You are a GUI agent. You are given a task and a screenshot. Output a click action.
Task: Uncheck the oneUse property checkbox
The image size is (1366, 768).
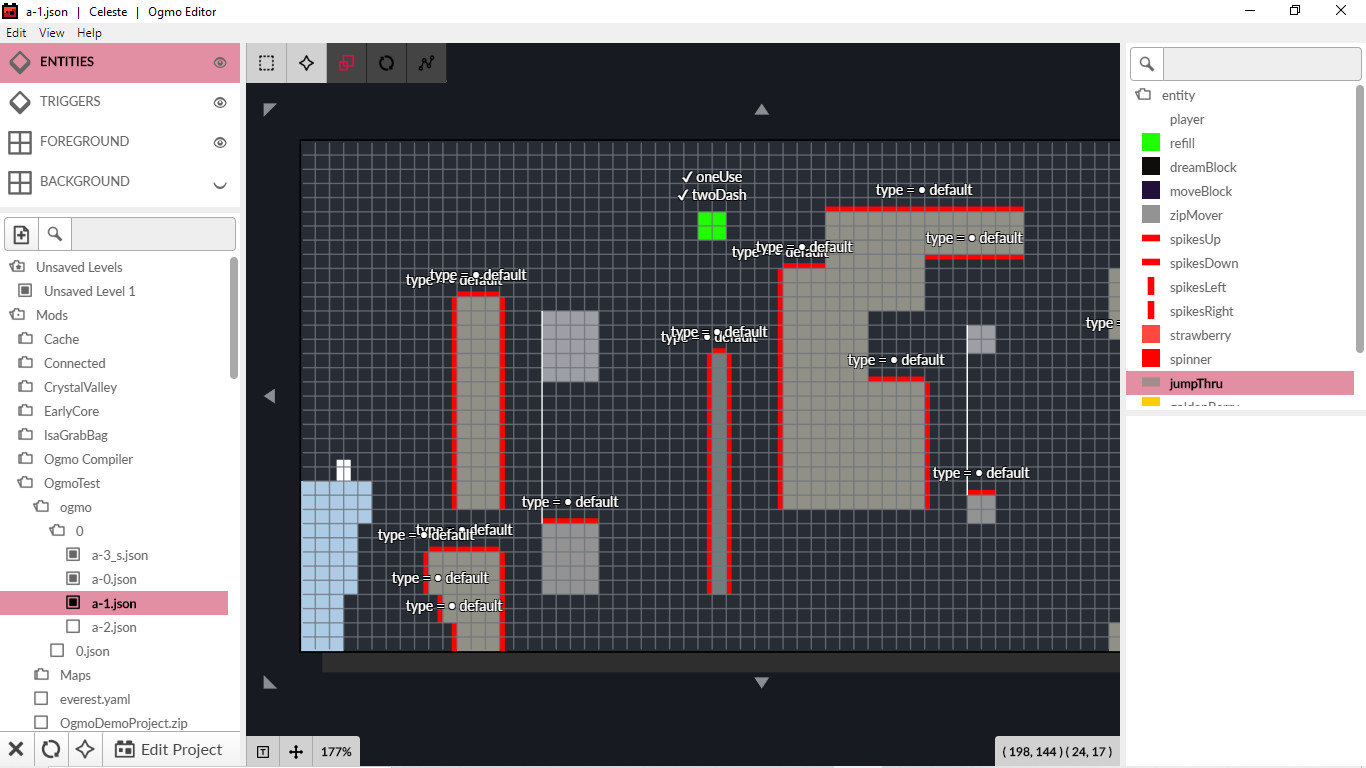click(686, 176)
